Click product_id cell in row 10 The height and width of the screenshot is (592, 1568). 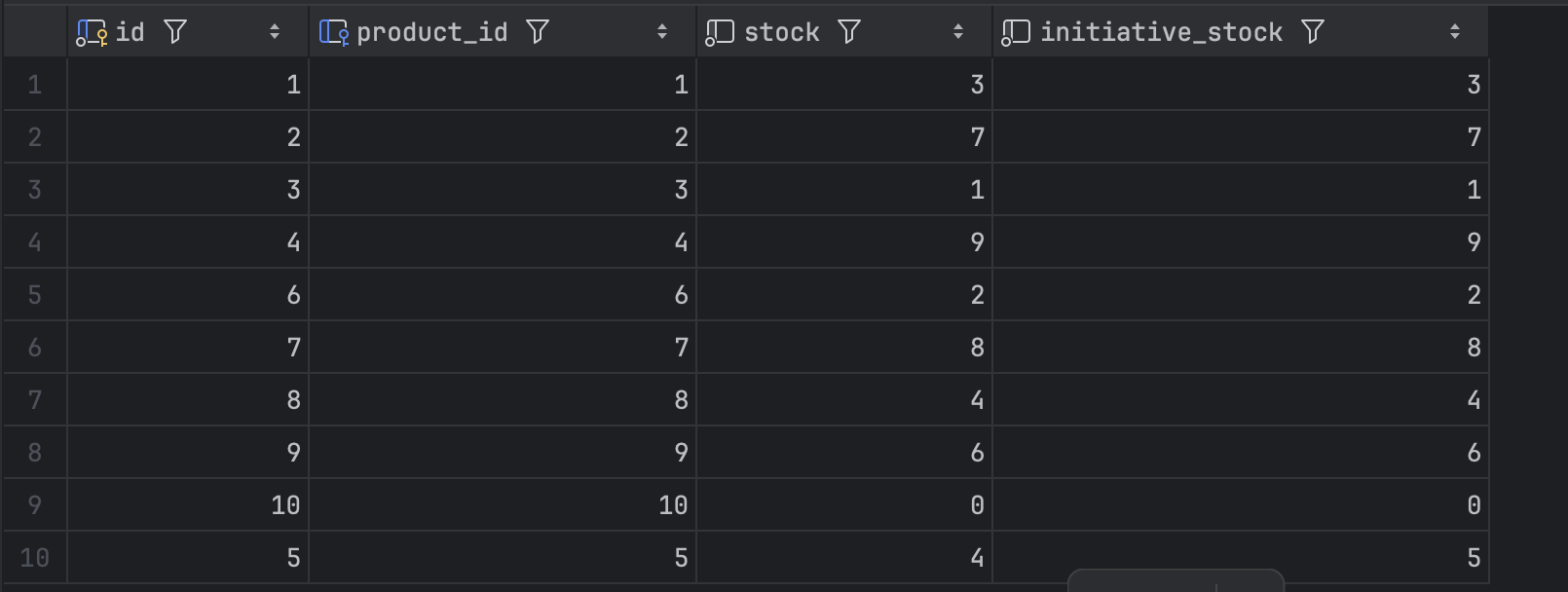pos(503,558)
